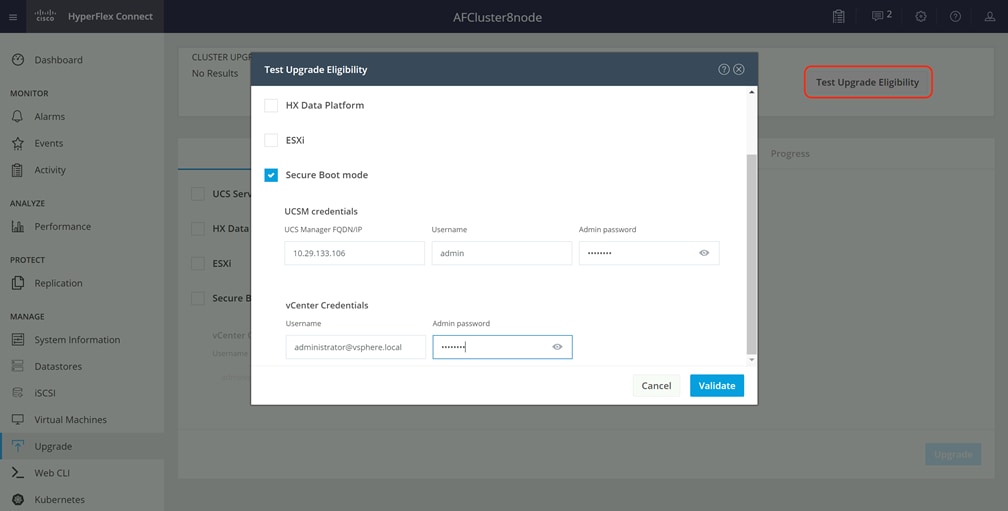Show the vCenter admin password
The height and width of the screenshot is (511, 1008).
[557, 347]
